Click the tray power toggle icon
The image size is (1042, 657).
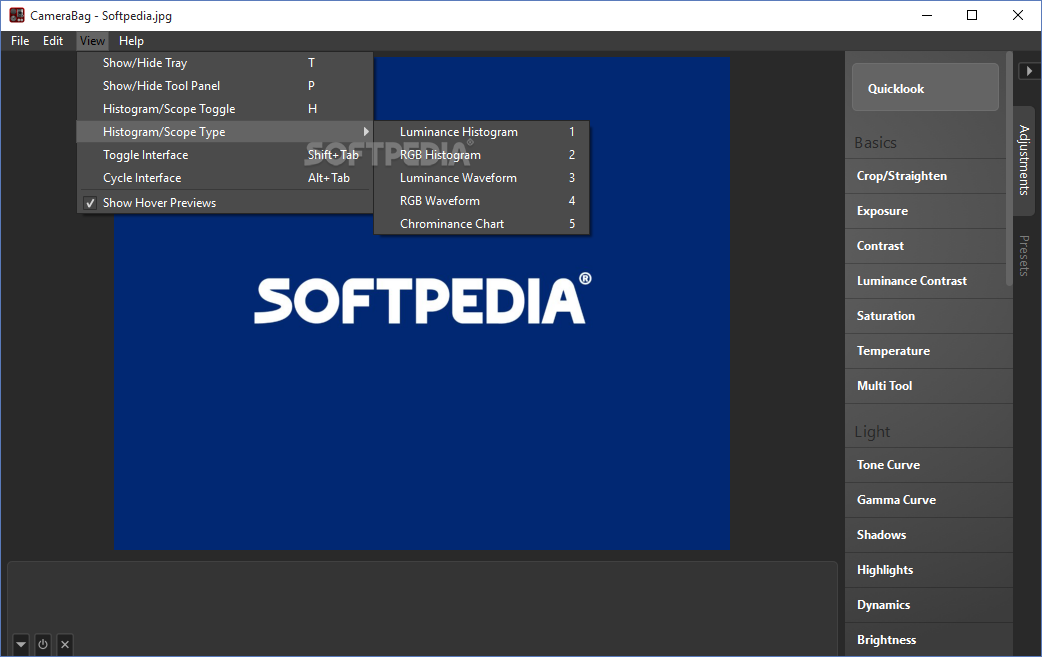pyautogui.click(x=43, y=644)
